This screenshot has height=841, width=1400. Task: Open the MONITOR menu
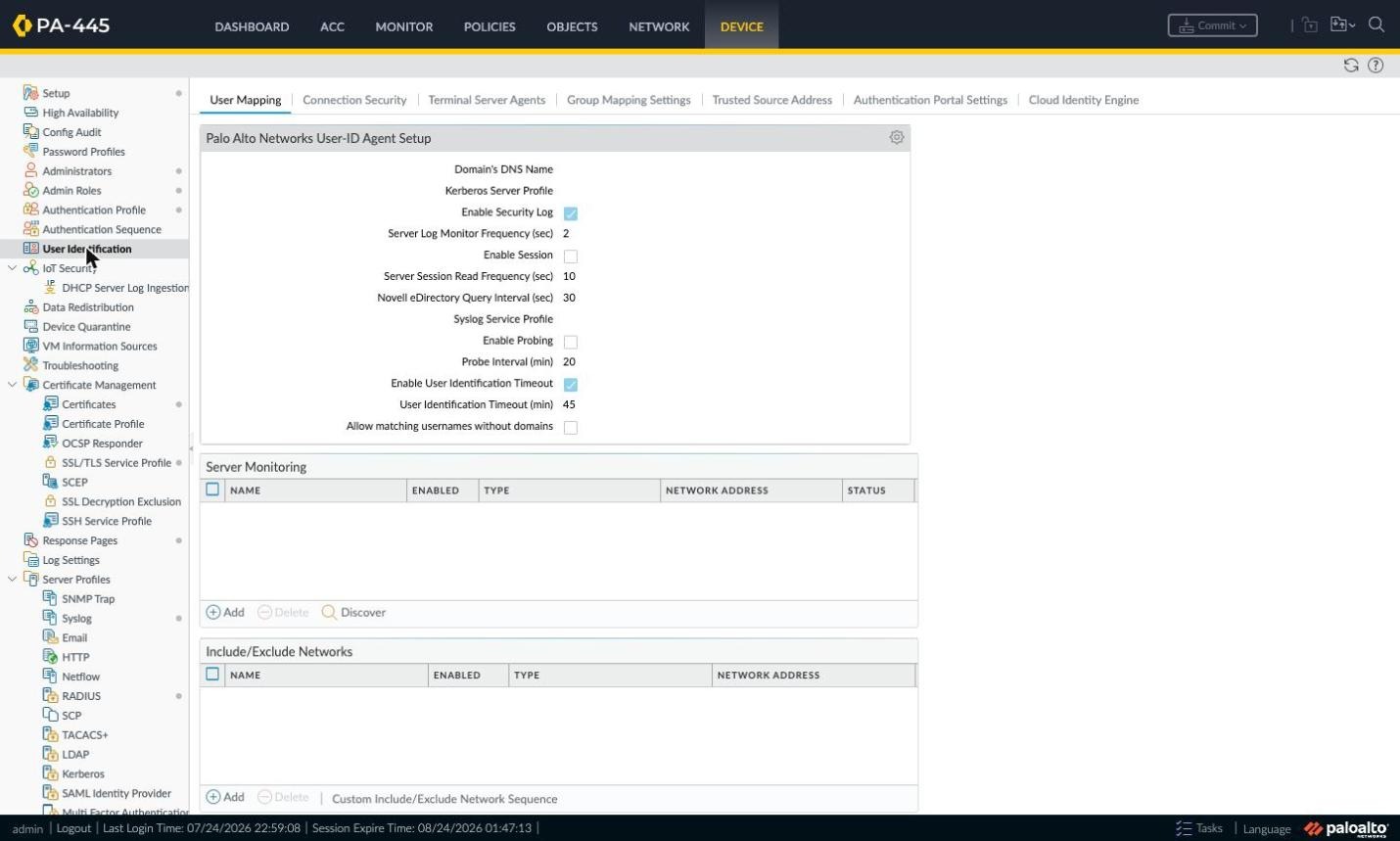403,26
